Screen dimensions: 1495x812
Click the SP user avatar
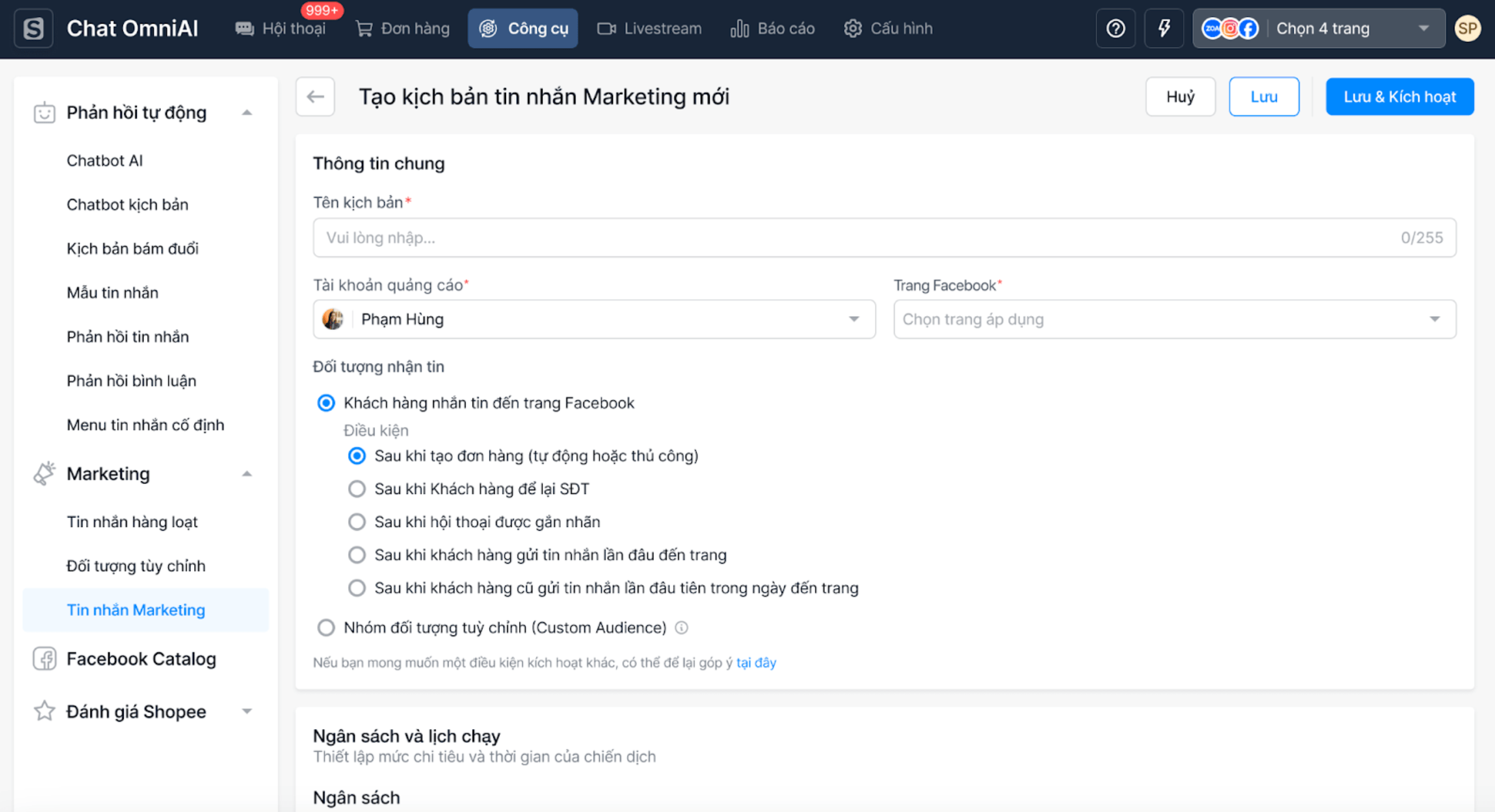(1467, 29)
